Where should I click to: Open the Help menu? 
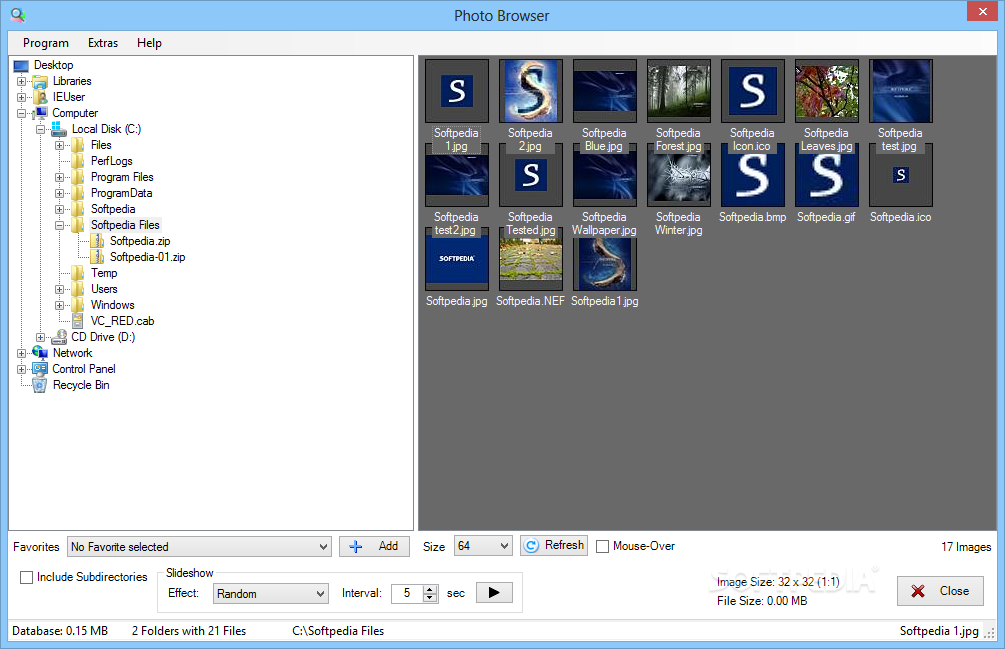149,43
